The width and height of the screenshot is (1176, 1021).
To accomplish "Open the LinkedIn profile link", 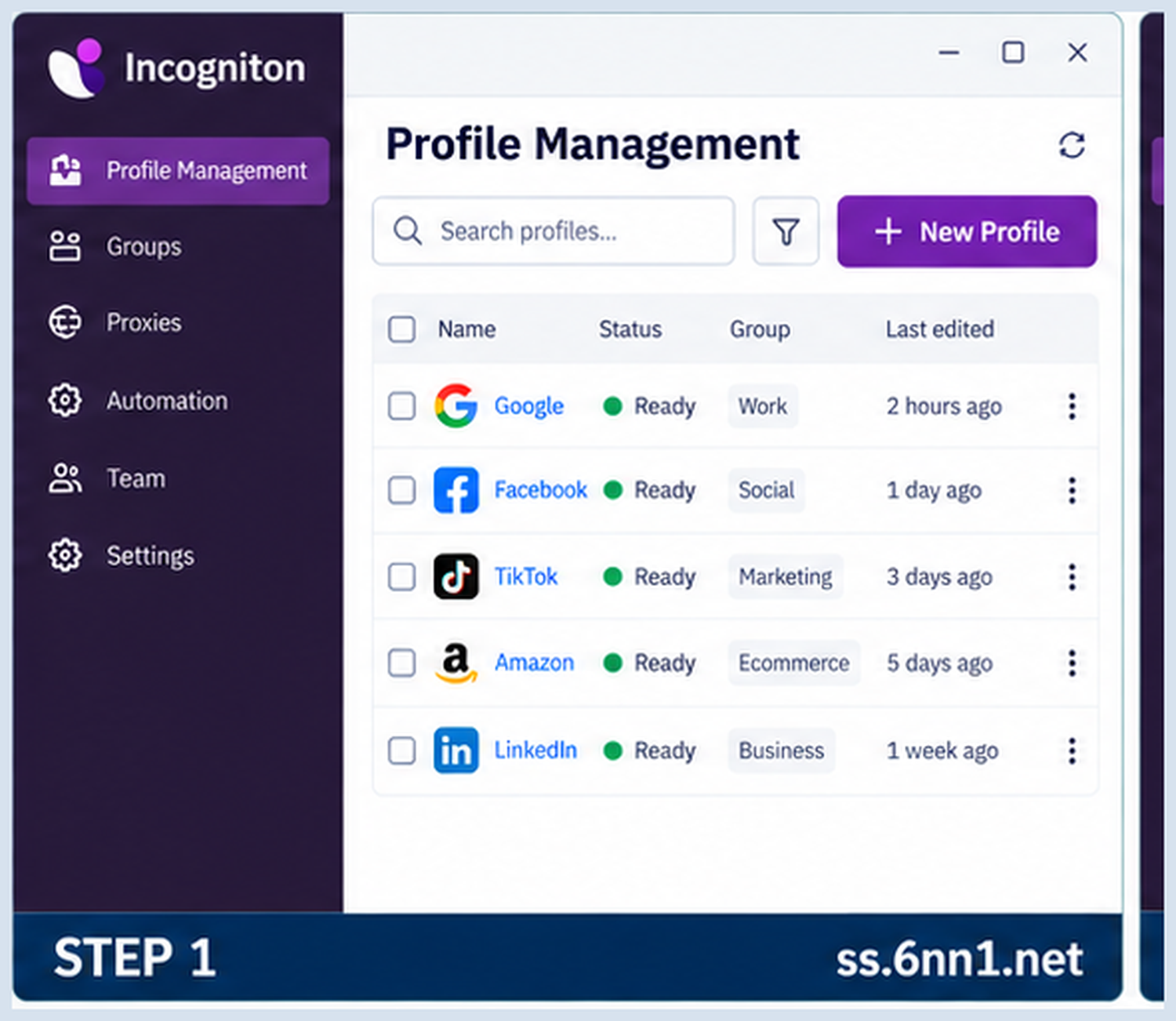I will pyautogui.click(x=535, y=750).
